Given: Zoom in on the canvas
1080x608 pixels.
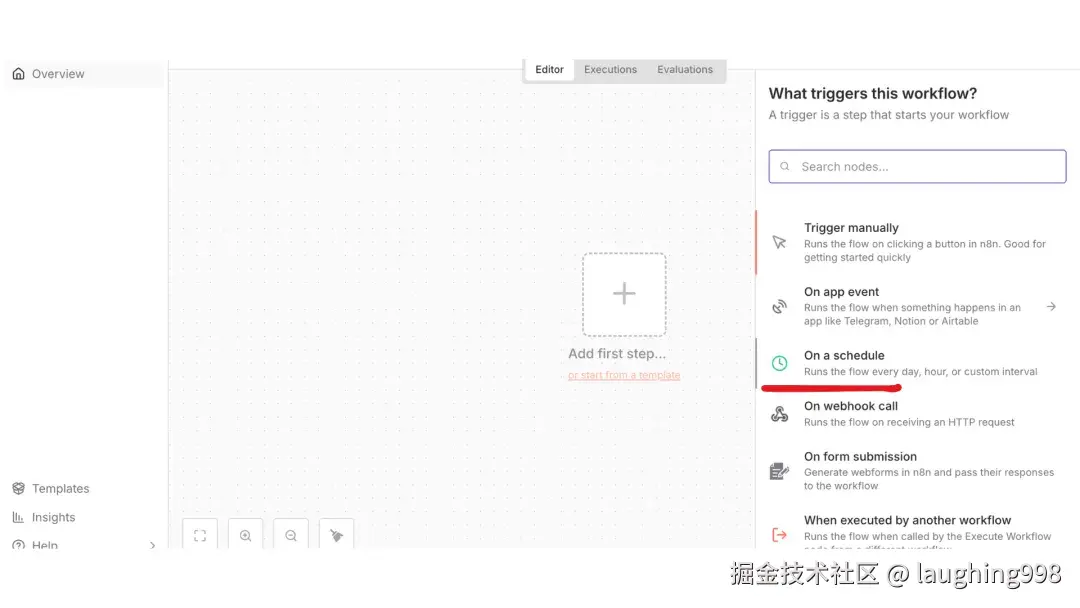Looking at the screenshot, I should (x=245, y=535).
